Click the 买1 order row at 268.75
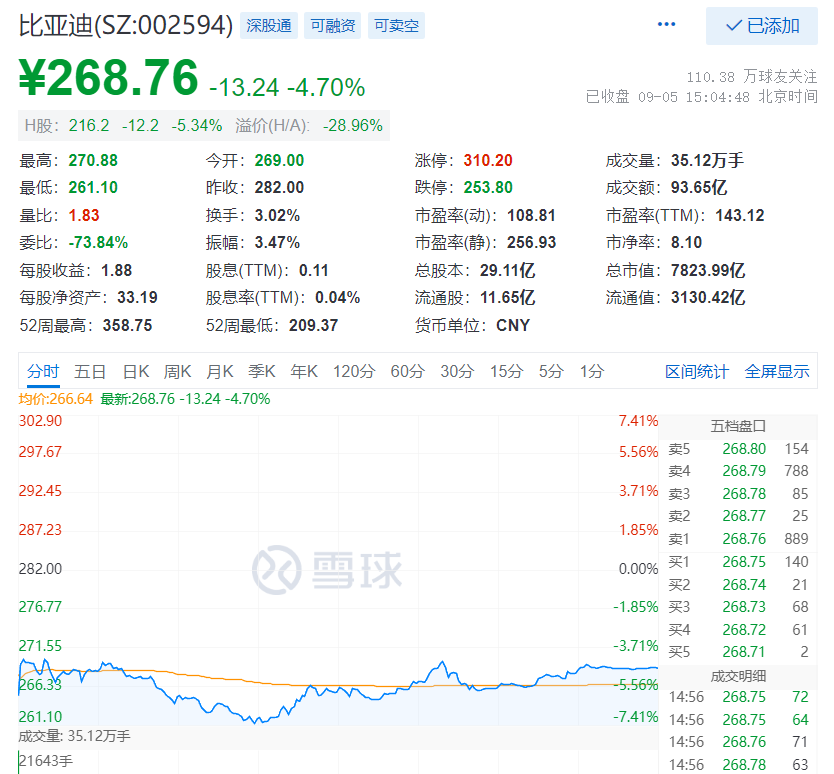This screenshot has height=774, width=834. 738,562
